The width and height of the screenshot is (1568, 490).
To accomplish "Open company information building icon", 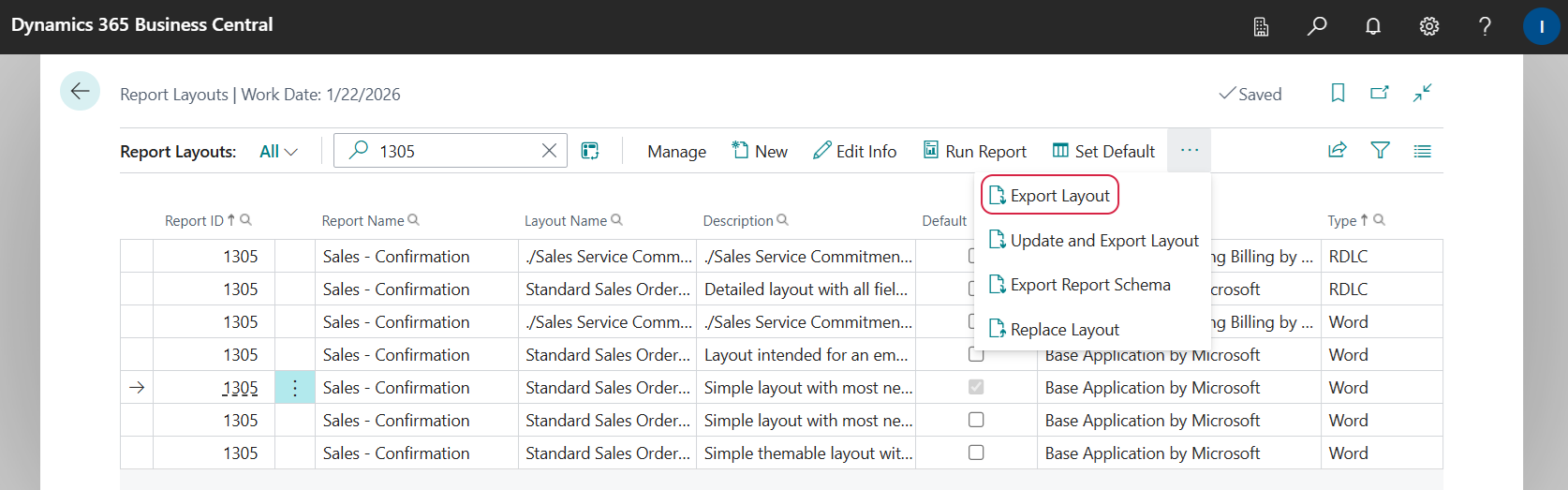I will pos(1261,26).
